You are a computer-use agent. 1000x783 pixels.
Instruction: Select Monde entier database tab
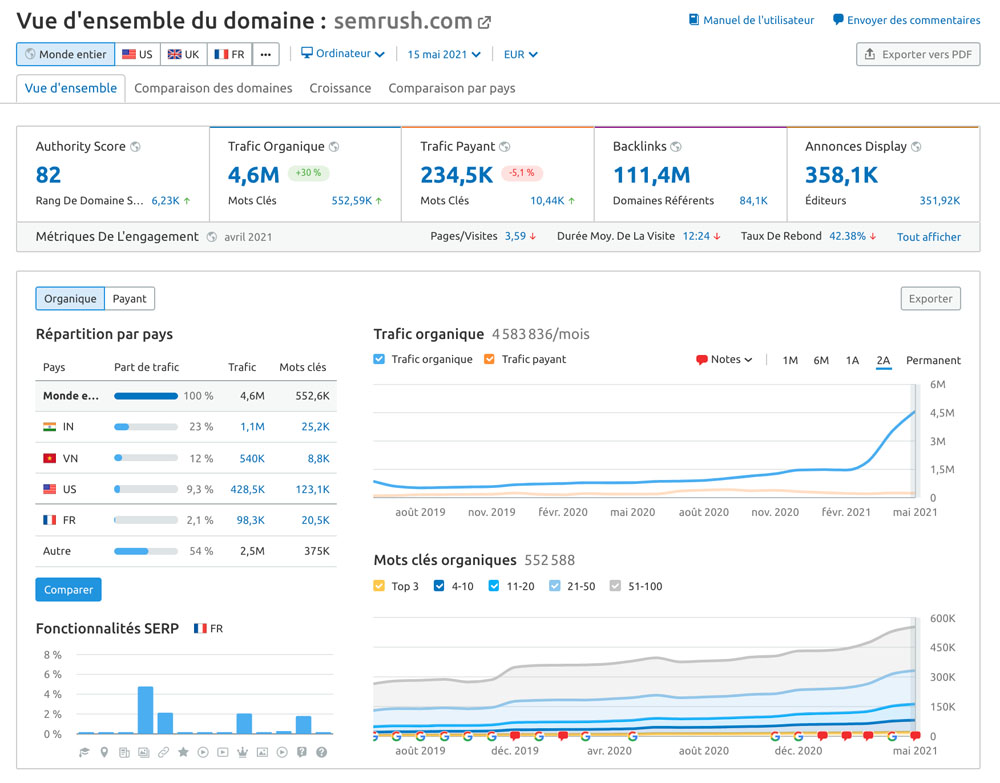tap(66, 54)
